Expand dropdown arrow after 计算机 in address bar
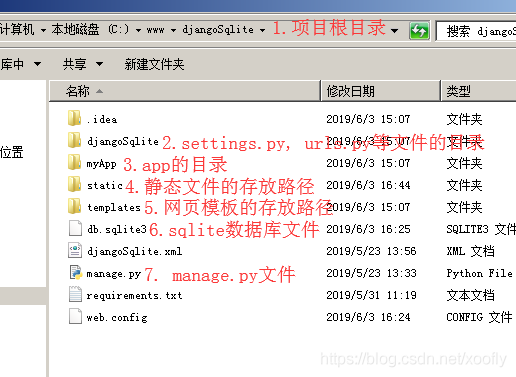This screenshot has height=377, width=516. pyautogui.click(x=43, y=30)
